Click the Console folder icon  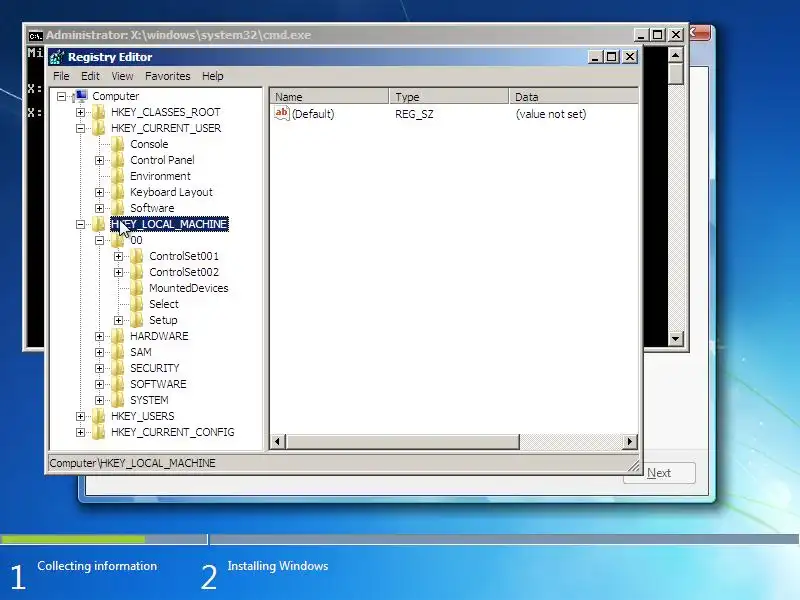pos(118,144)
